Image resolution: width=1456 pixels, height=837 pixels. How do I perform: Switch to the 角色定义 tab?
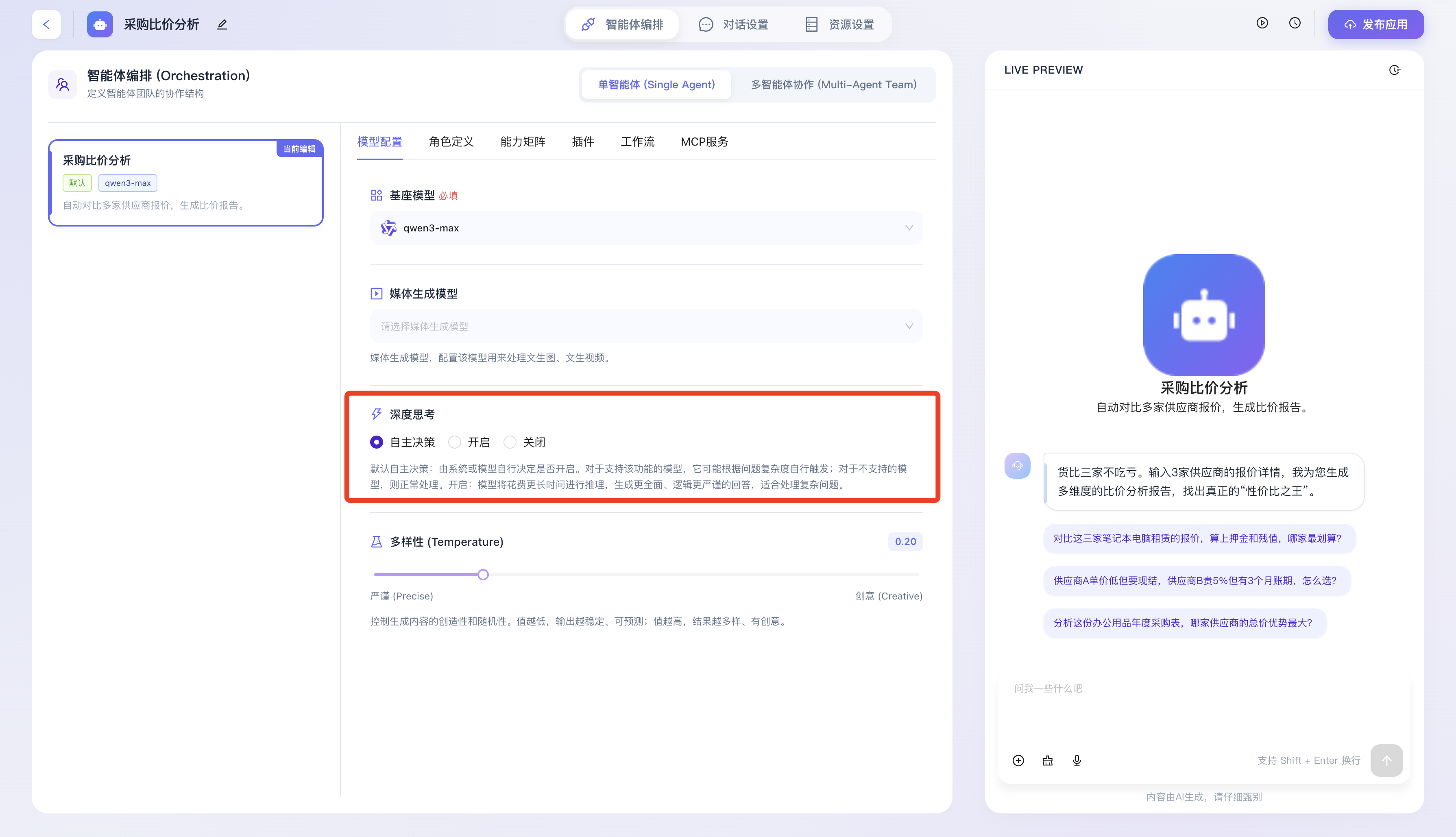tap(451, 142)
